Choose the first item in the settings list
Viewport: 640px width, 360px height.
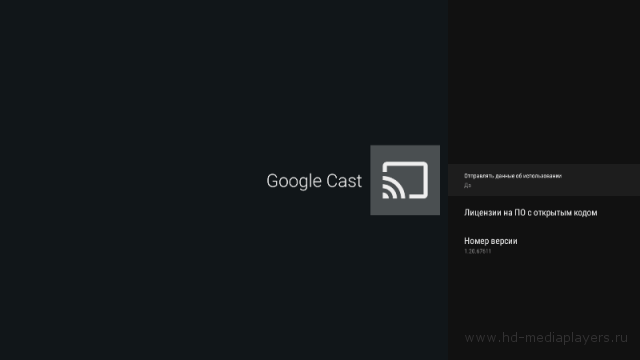(544, 180)
